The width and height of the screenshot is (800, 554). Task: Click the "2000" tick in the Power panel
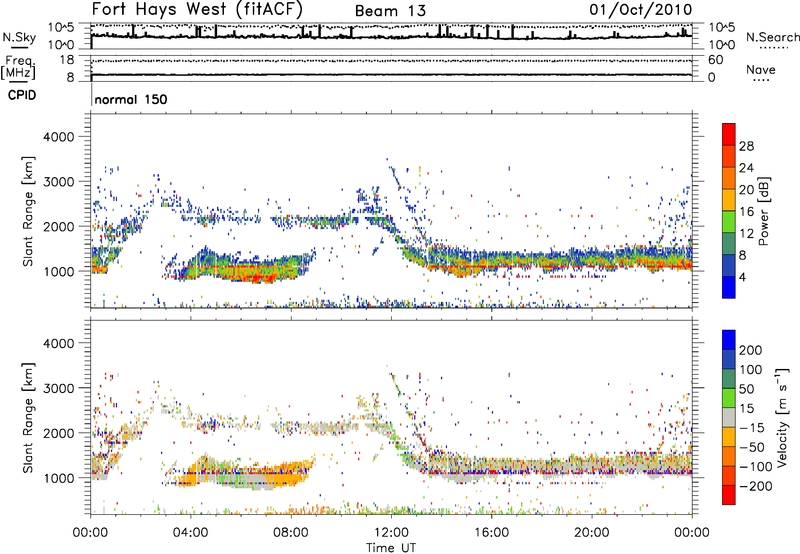[58, 226]
